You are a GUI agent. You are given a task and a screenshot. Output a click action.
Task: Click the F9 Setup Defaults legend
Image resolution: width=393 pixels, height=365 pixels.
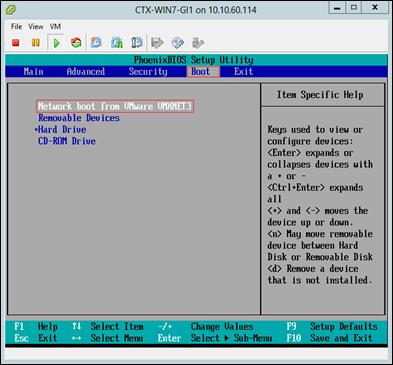332,326
